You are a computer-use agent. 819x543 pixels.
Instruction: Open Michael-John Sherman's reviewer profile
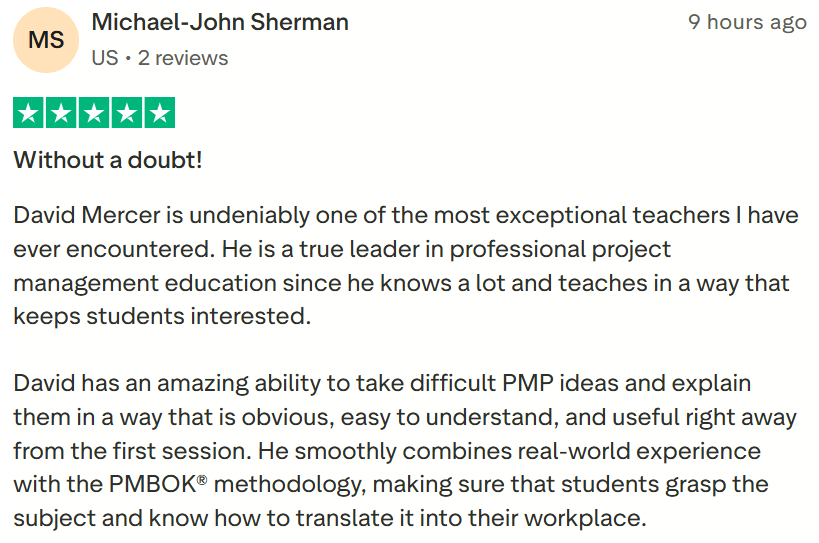point(219,22)
